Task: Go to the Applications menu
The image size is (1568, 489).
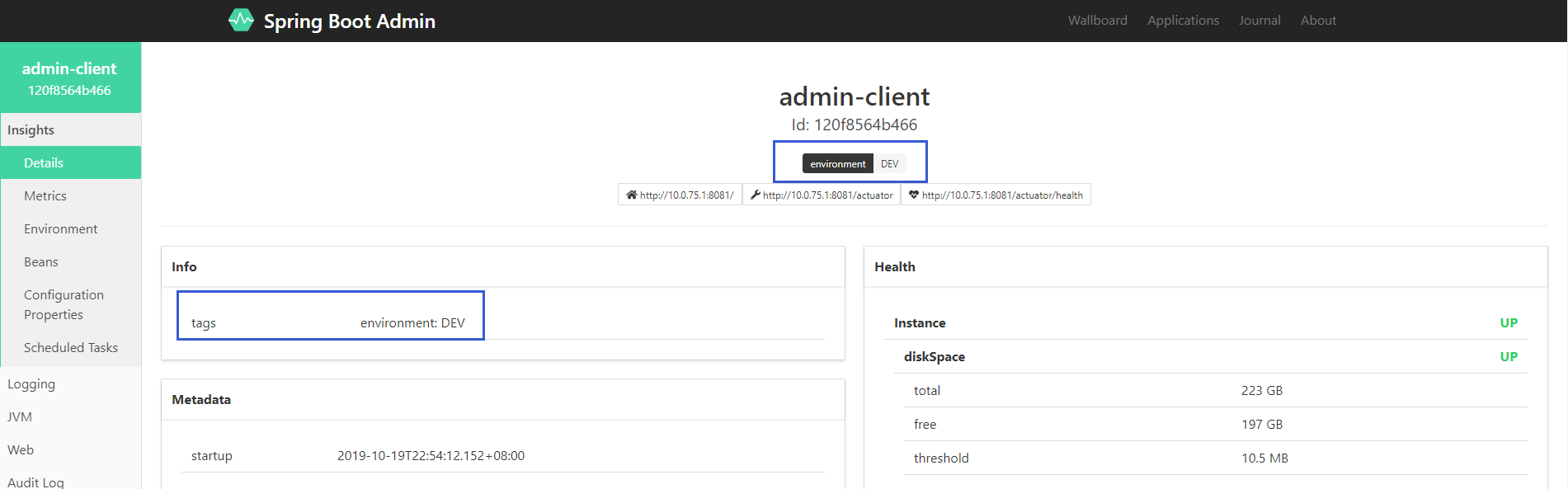Action: click(1183, 21)
